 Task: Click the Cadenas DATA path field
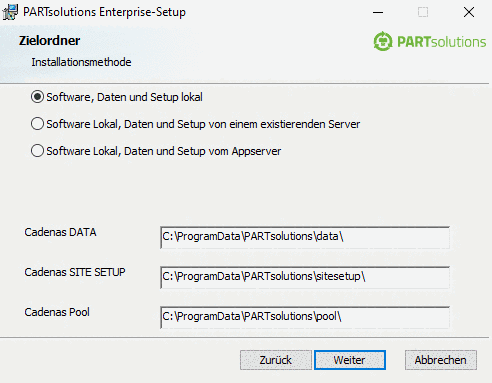[305, 237]
